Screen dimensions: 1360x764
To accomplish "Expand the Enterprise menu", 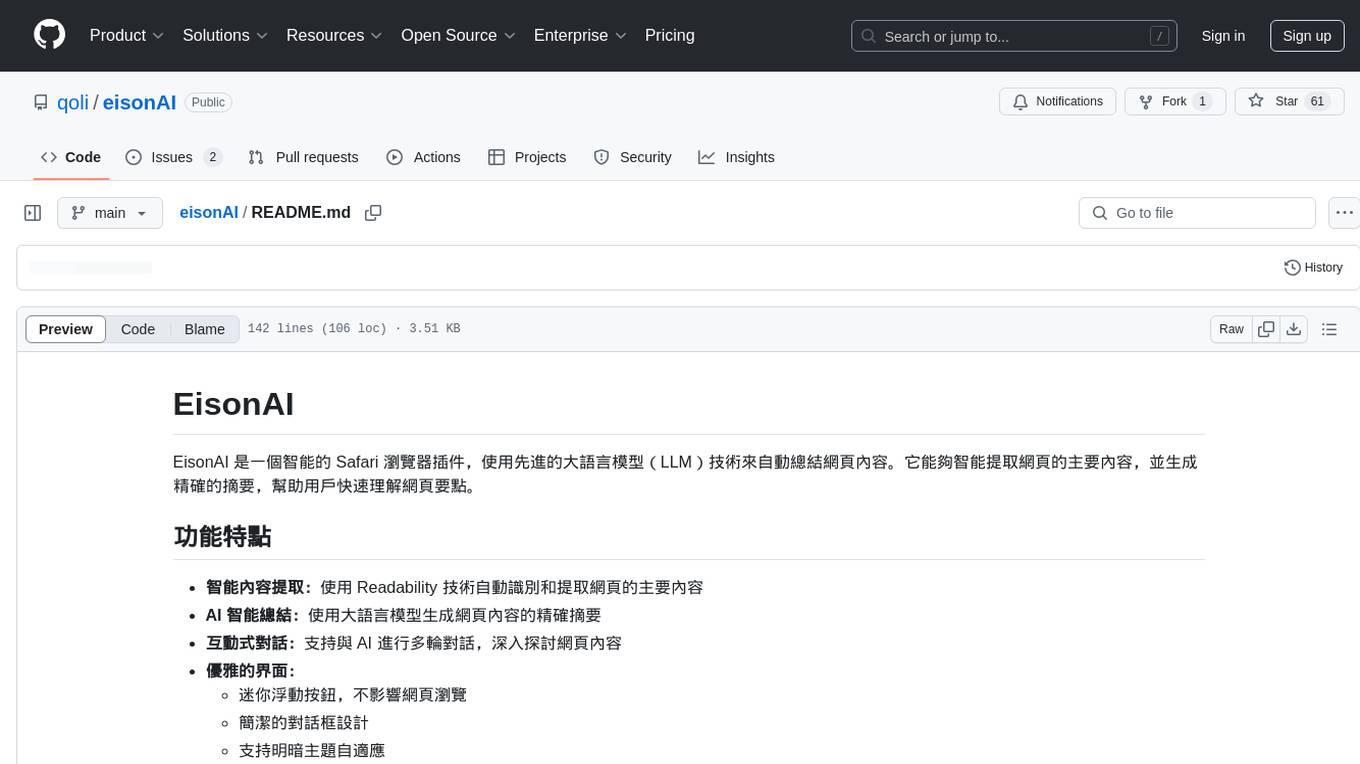I will pos(580,35).
